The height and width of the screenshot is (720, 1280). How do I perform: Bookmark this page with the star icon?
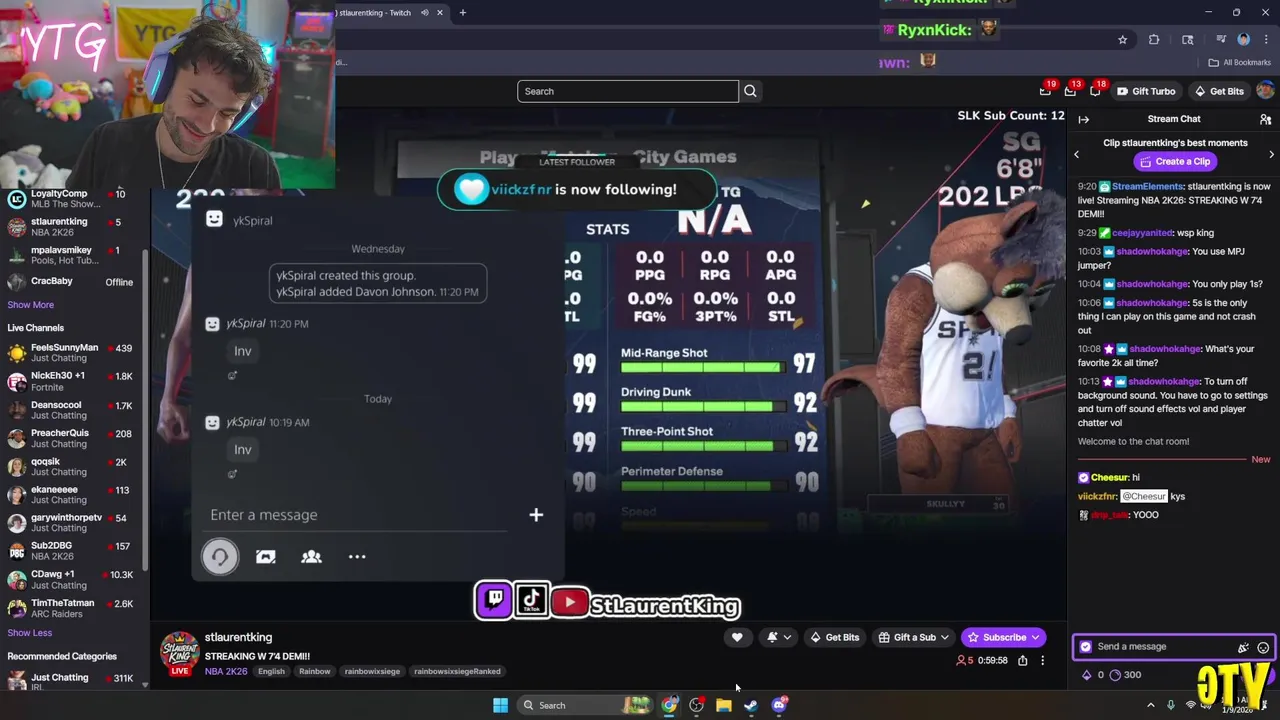[x=1123, y=40]
